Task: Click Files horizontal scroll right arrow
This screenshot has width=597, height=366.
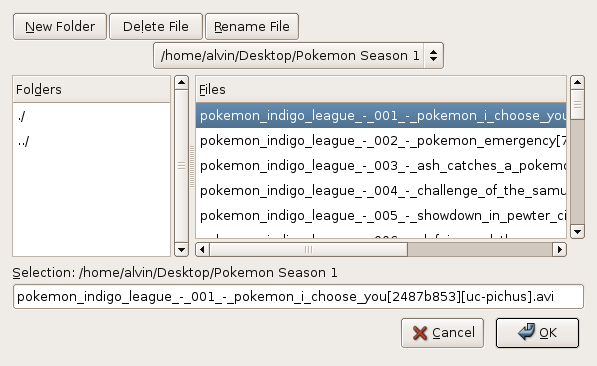Action: (559, 249)
